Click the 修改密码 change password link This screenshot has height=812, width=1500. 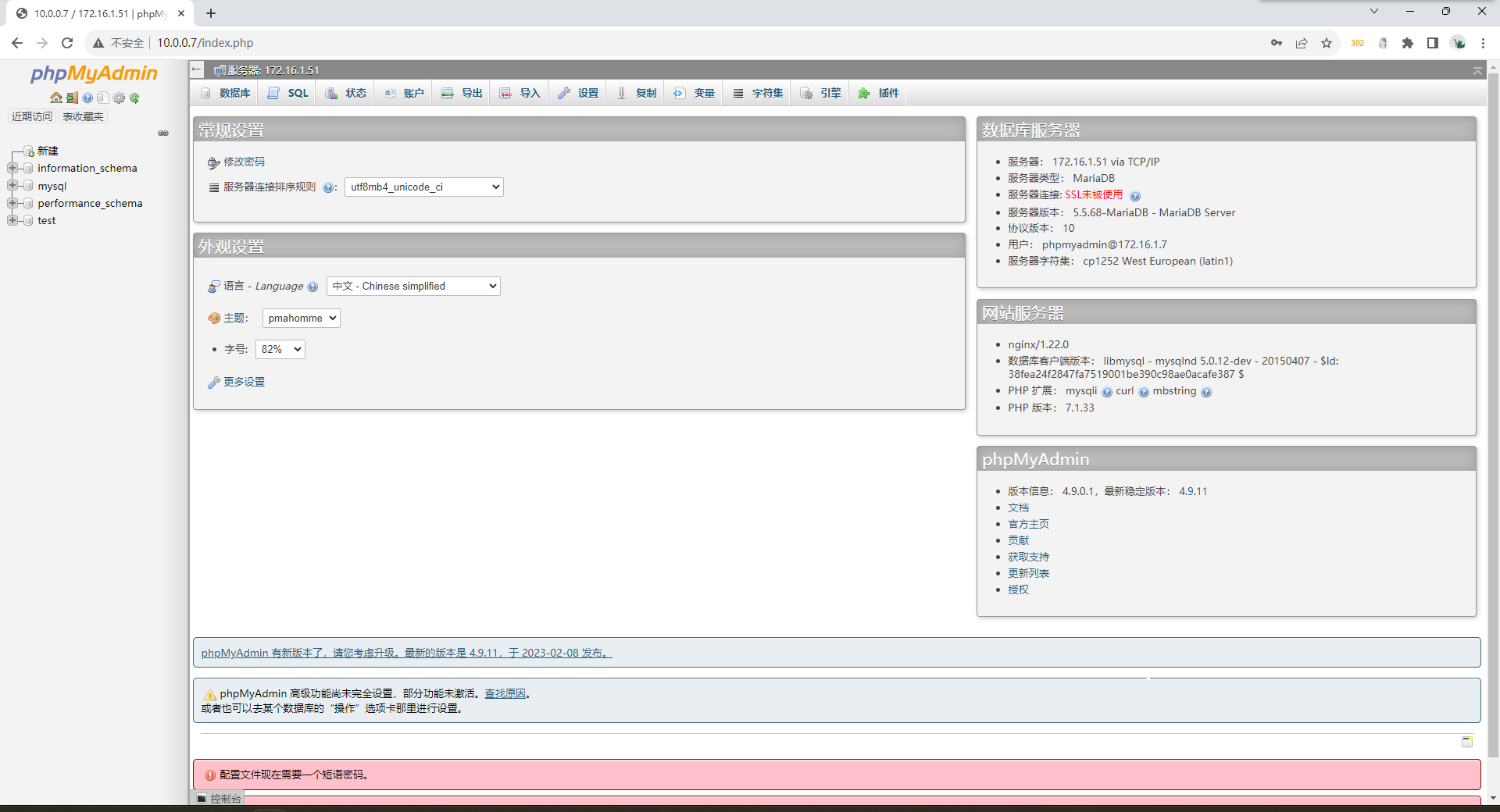point(244,162)
